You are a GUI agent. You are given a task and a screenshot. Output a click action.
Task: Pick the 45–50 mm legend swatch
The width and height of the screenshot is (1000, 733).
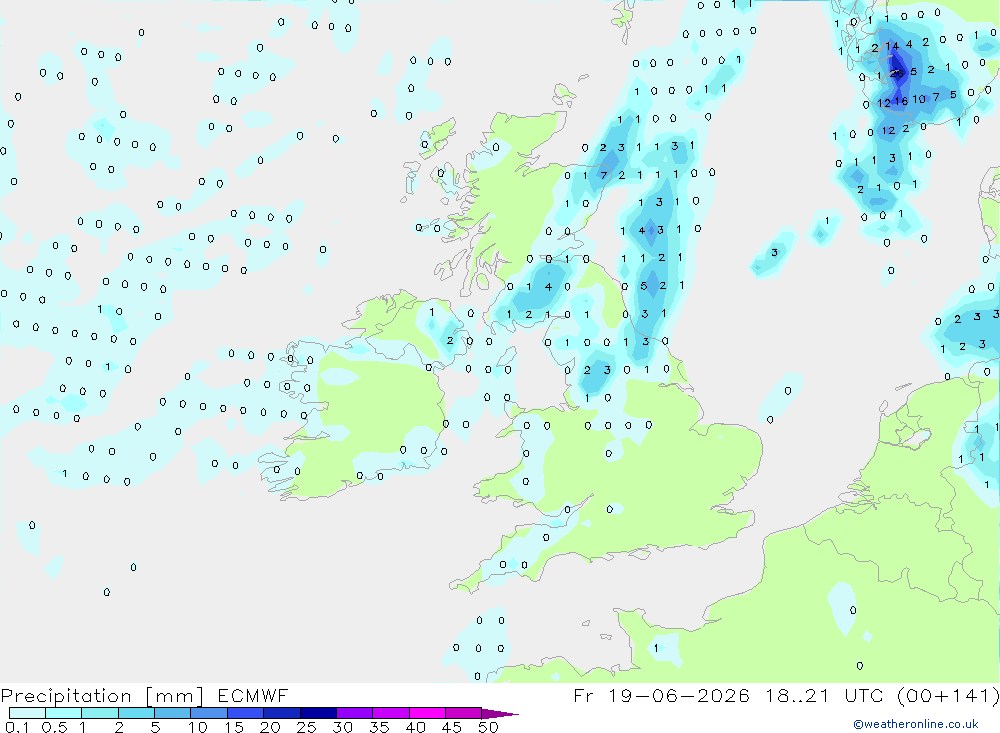(x=464, y=713)
